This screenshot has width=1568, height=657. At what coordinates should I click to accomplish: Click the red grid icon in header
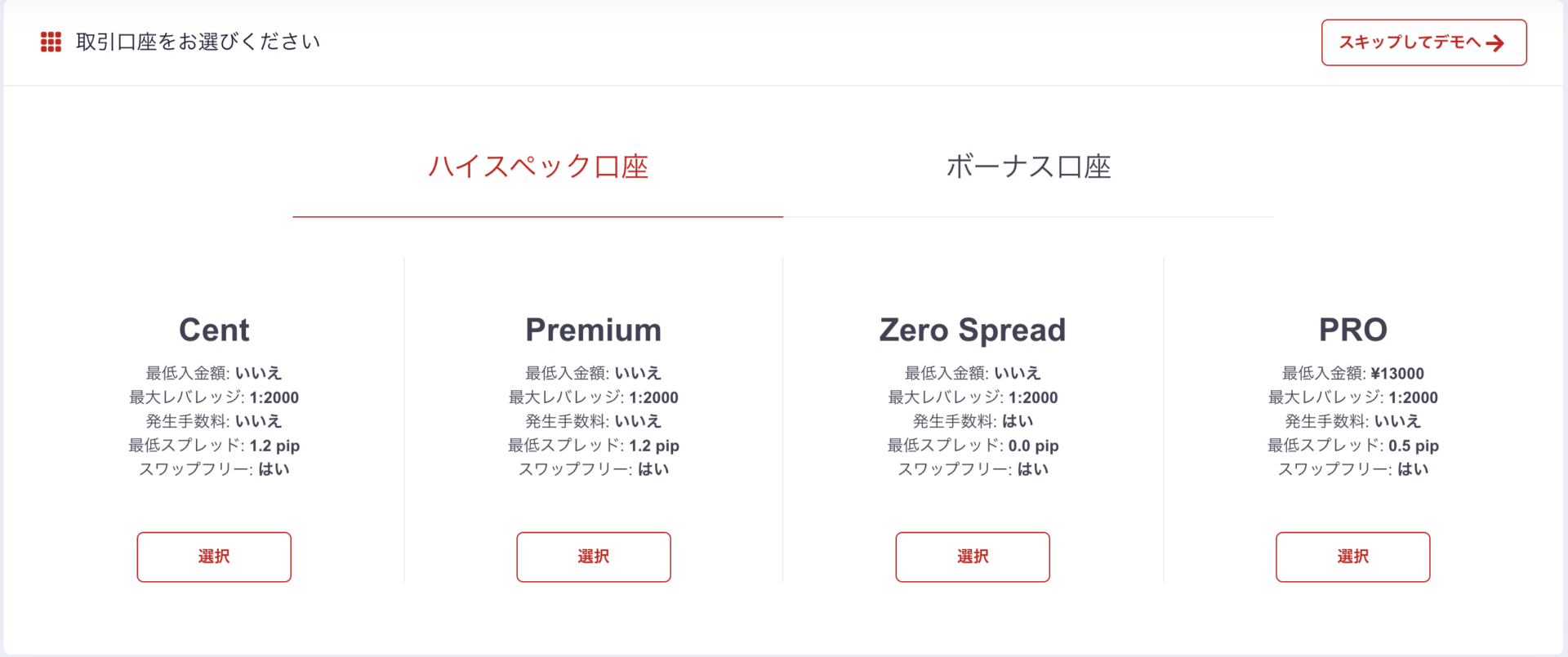pyautogui.click(x=51, y=42)
